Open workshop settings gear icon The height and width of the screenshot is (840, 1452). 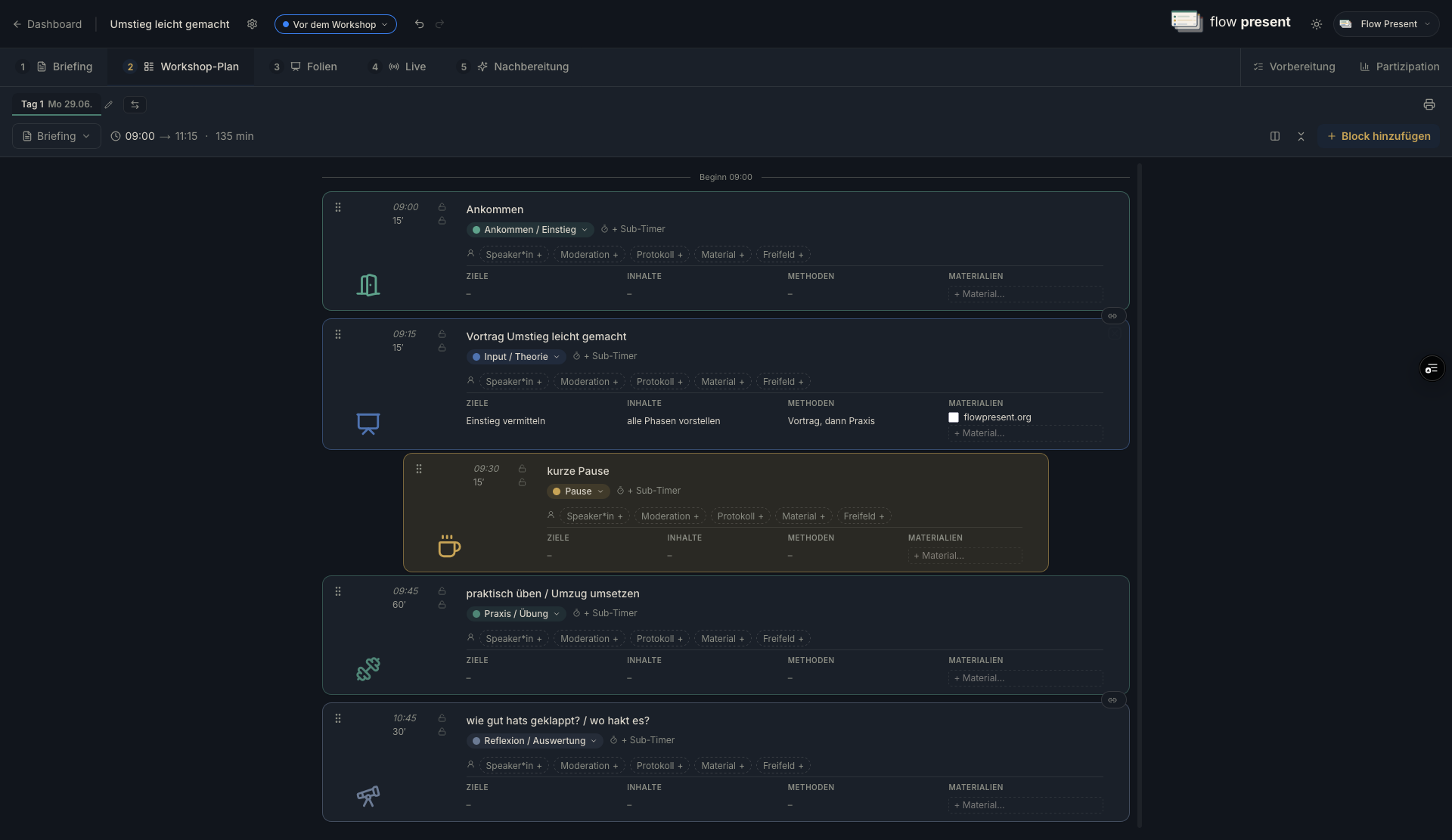click(252, 24)
